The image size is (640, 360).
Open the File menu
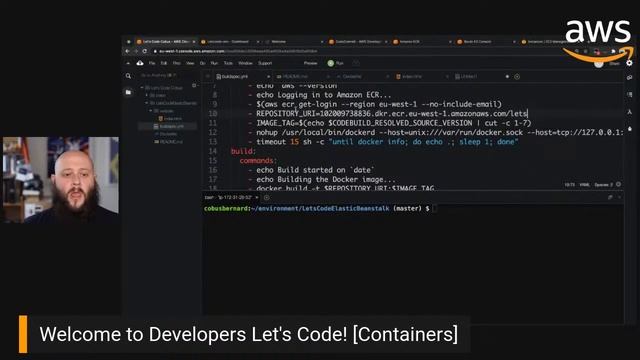click(x=152, y=63)
